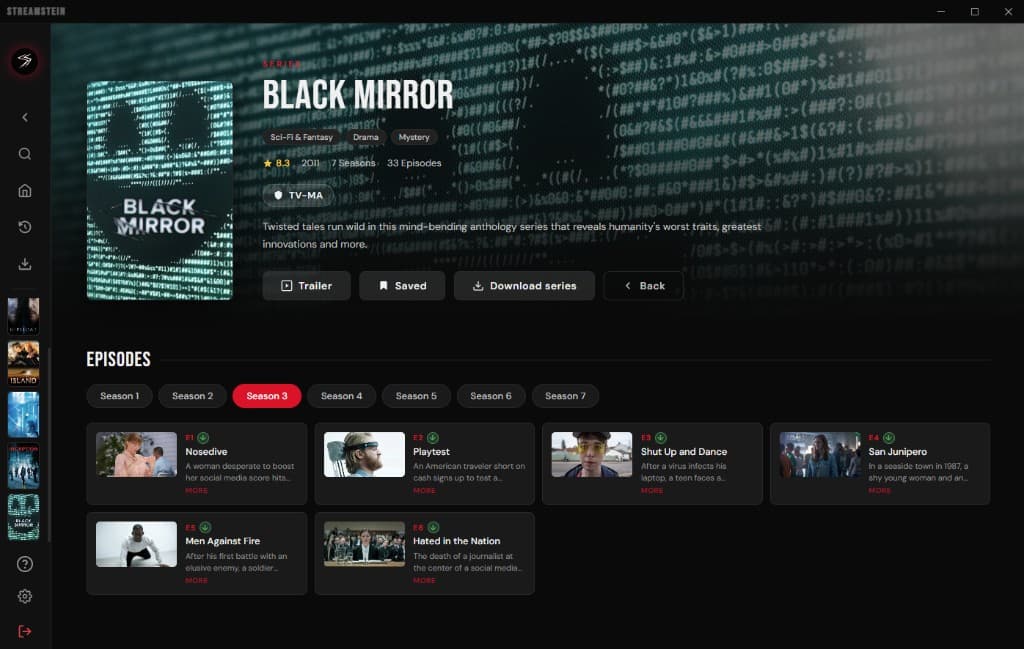Image resolution: width=1024 pixels, height=649 pixels.
Task: Open Shut Up and Dance thumbnail
Action: (x=592, y=454)
